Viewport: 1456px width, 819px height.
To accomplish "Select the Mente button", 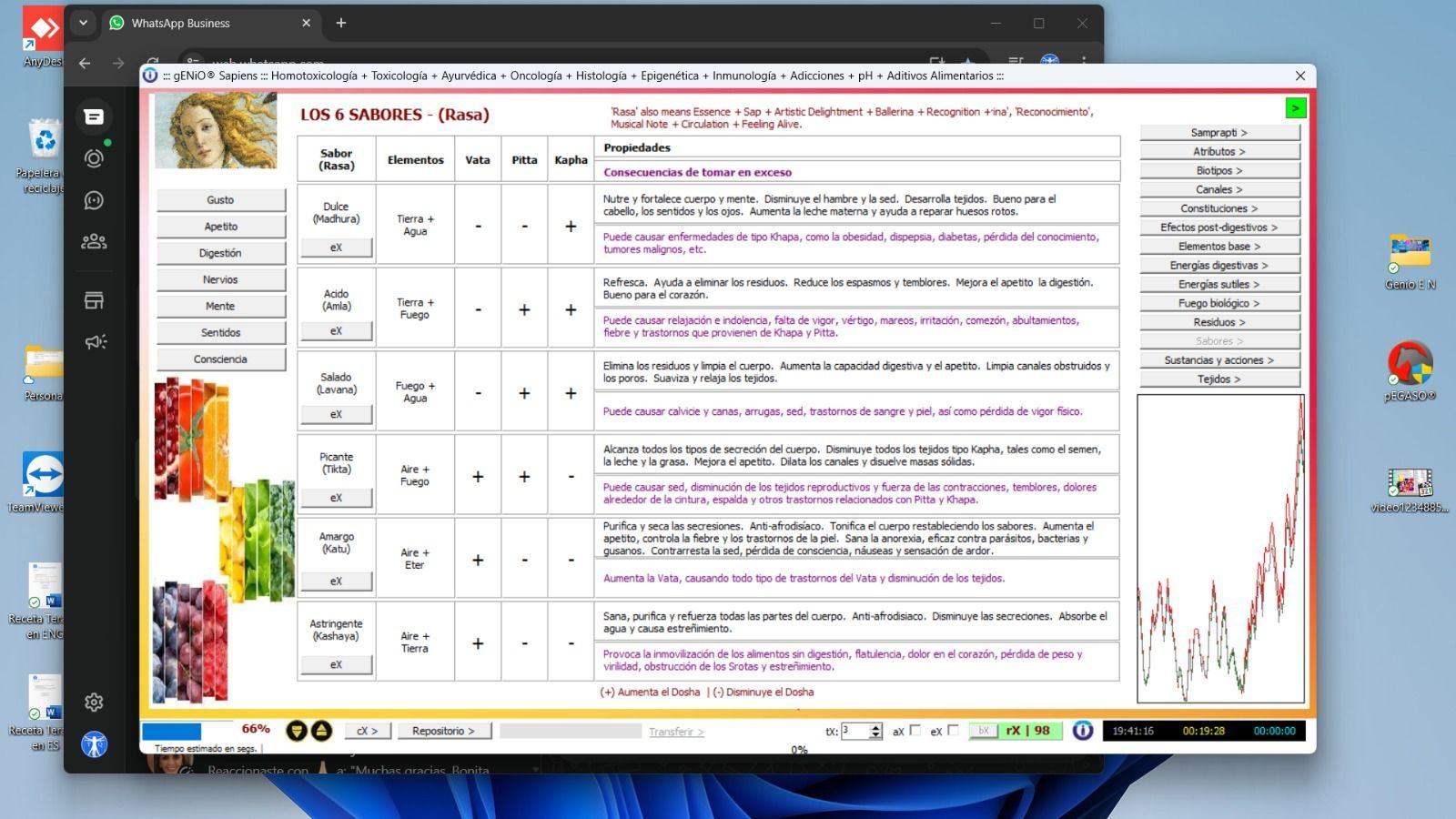I will click(x=220, y=306).
